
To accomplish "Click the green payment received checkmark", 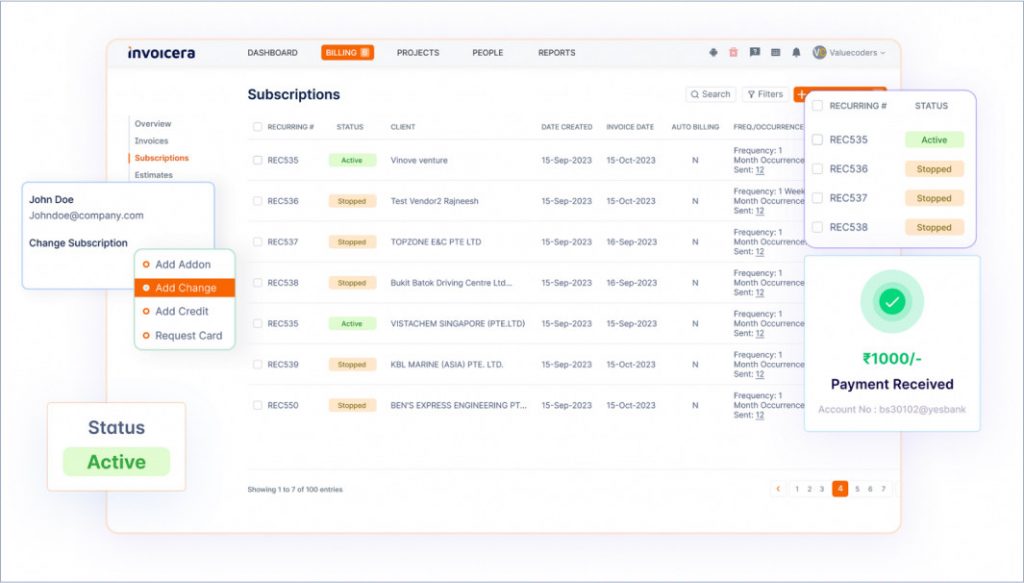I will [x=892, y=301].
